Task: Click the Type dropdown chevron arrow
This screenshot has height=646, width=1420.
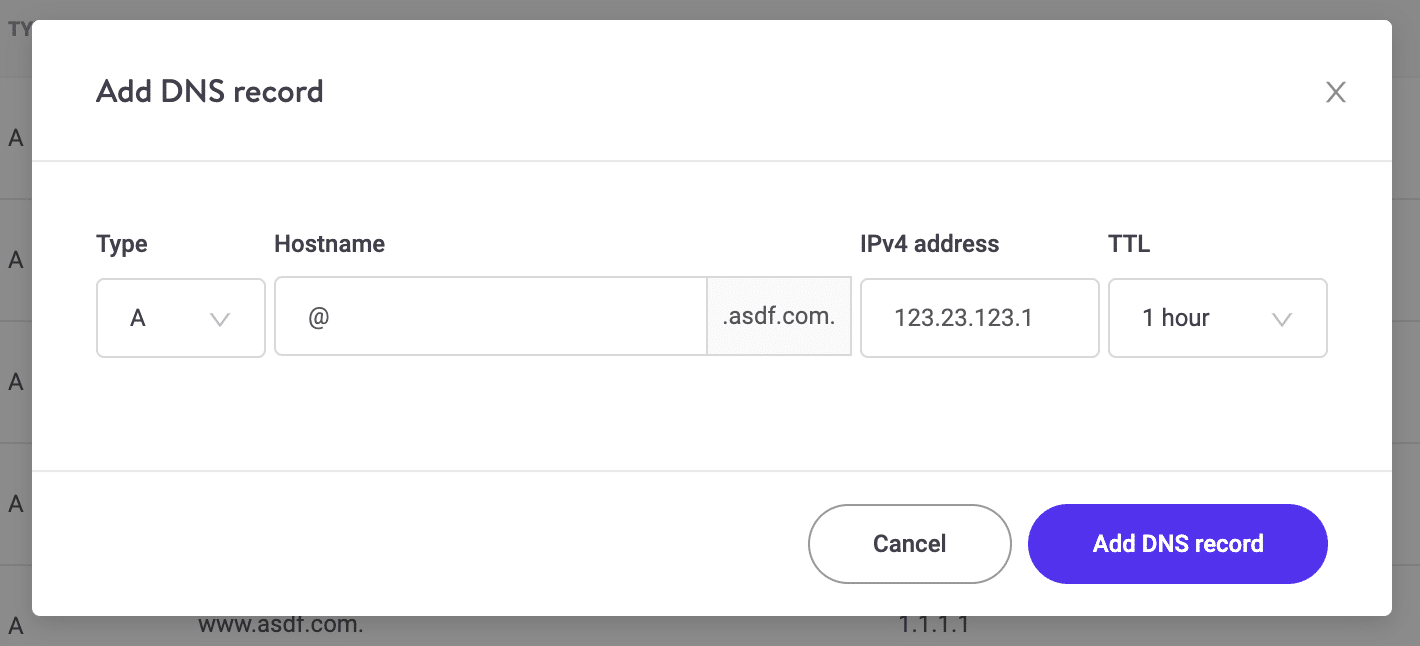Action: pyautogui.click(x=220, y=318)
